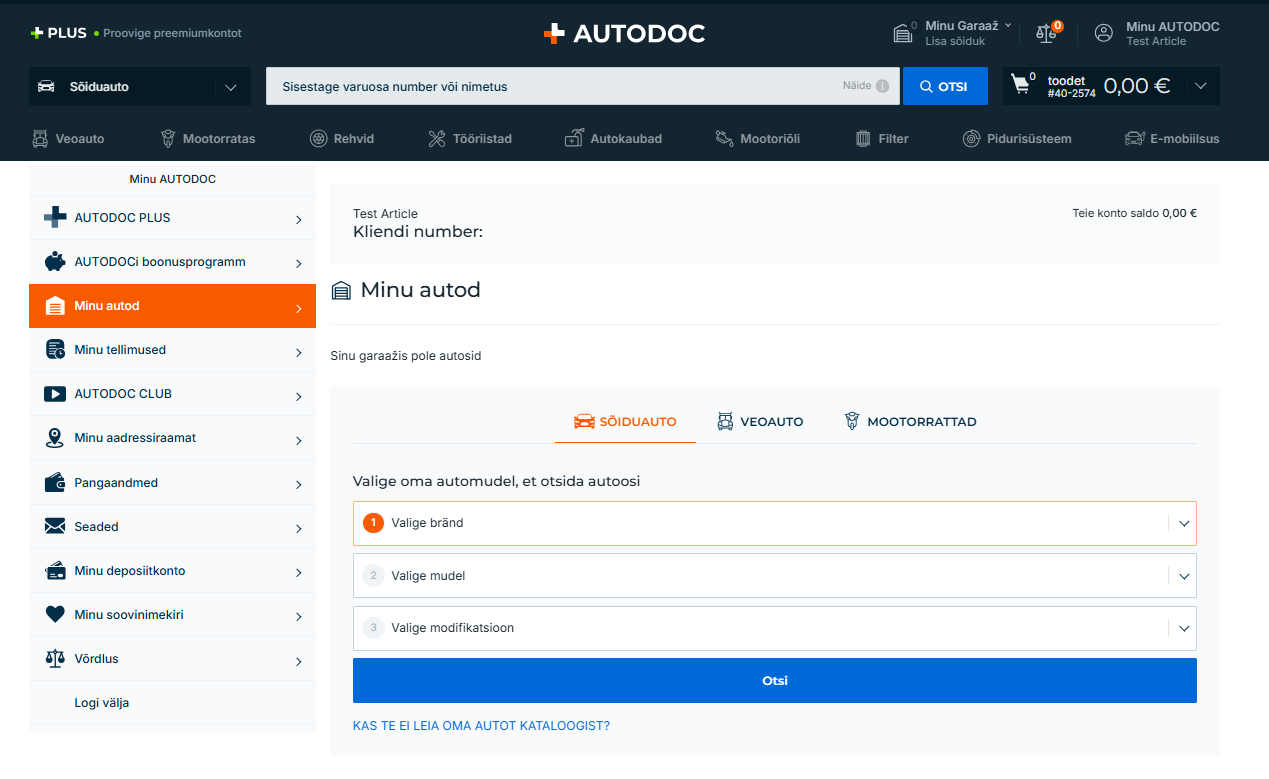Image resolution: width=1269 pixels, height=779 pixels.
Task: Open Pidurisüsteem brake system category
Action: [x=1017, y=139]
